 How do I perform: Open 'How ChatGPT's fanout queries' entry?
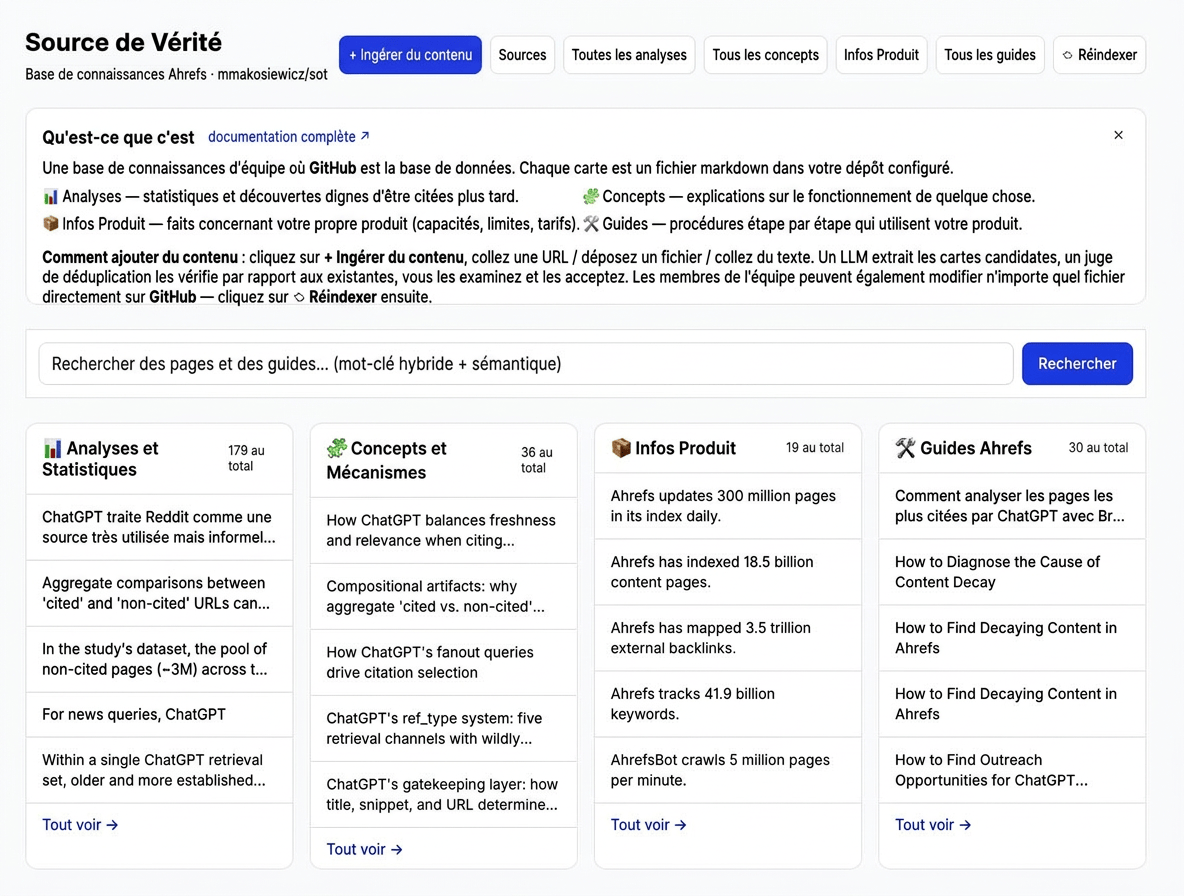point(444,662)
